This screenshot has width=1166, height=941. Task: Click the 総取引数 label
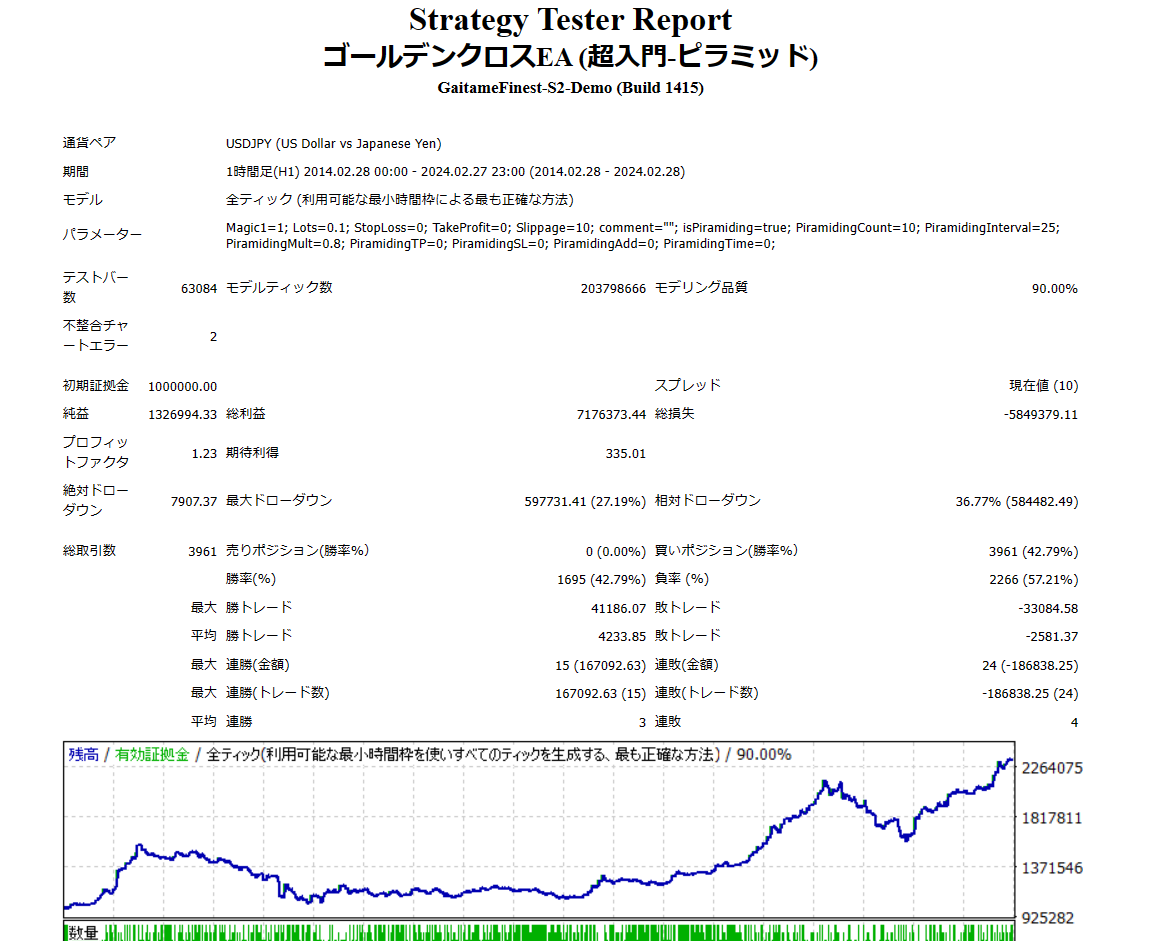pyautogui.click(x=89, y=551)
